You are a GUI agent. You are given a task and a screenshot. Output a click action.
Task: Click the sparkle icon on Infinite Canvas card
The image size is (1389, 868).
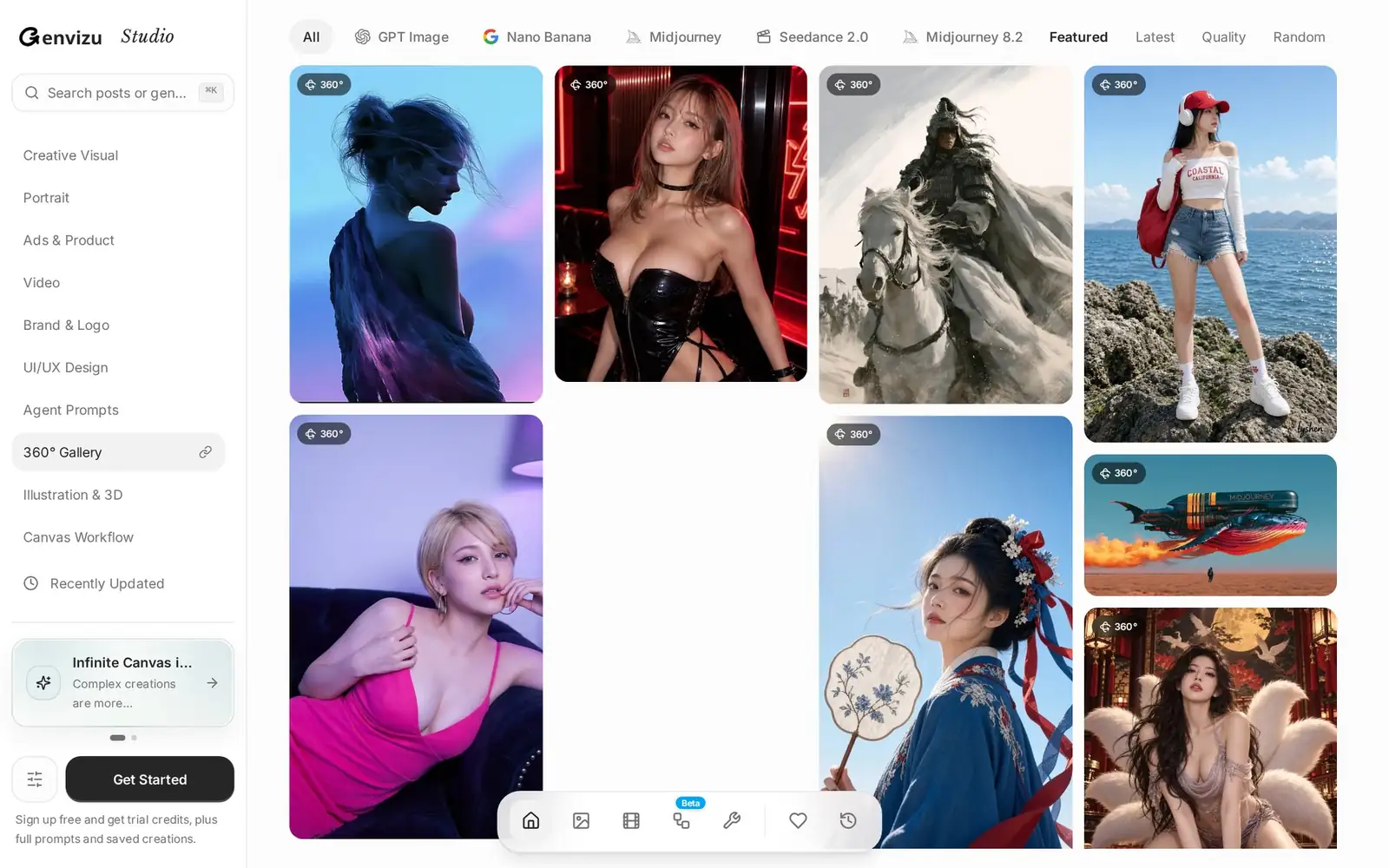click(43, 683)
